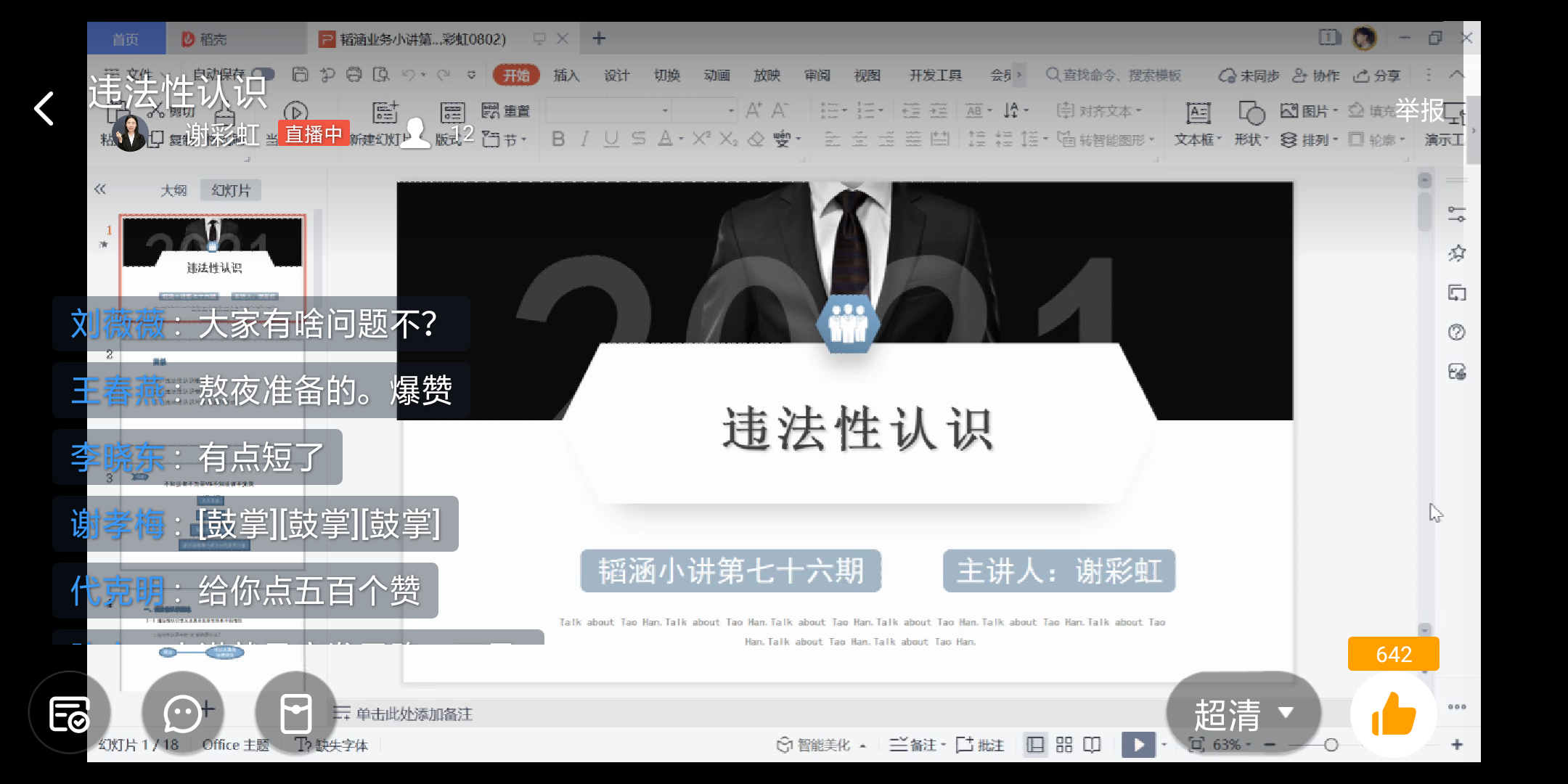Insert a 文本框 text box
The width and height of the screenshot is (1568, 784).
(1198, 123)
